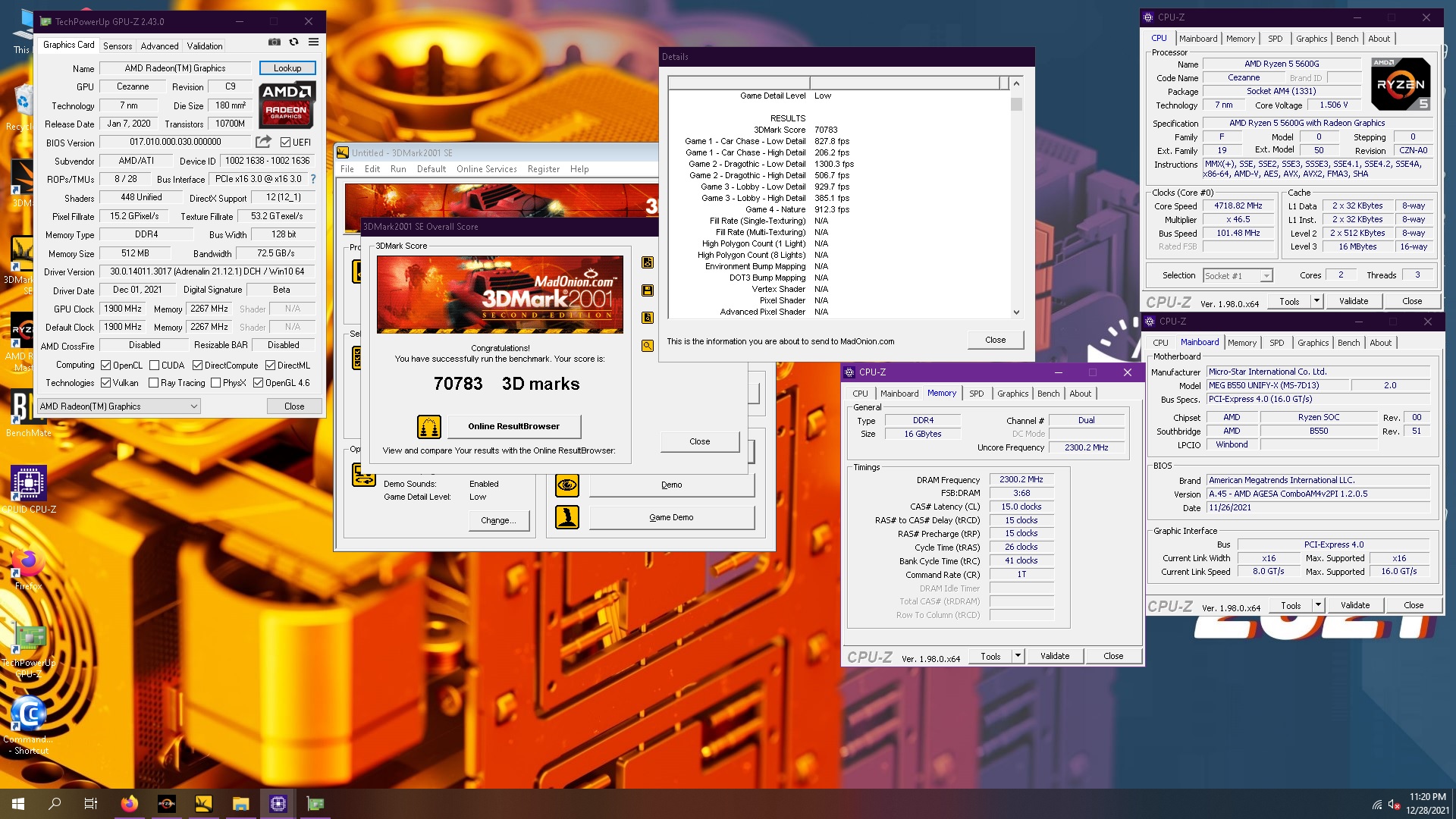Image resolution: width=1456 pixels, height=819 pixels.
Task: Click taskbar search magnifier
Action: 55,804
